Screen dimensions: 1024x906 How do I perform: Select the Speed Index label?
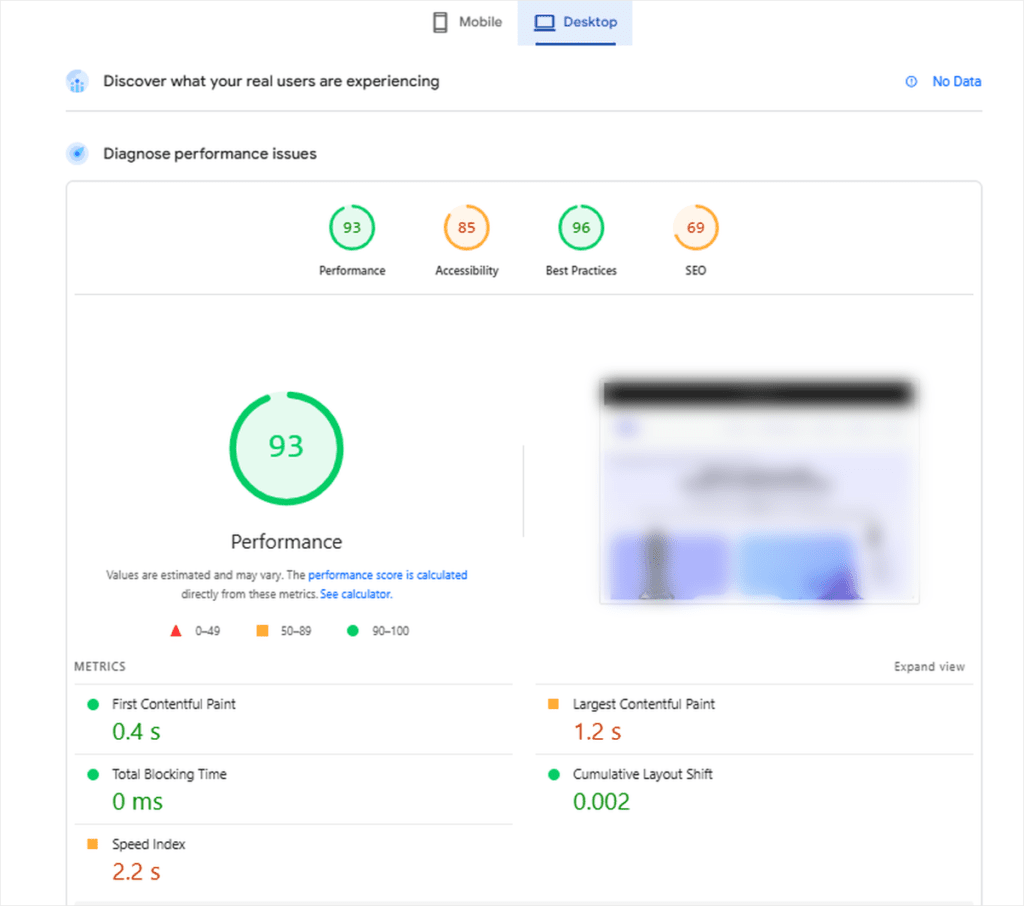tap(149, 844)
